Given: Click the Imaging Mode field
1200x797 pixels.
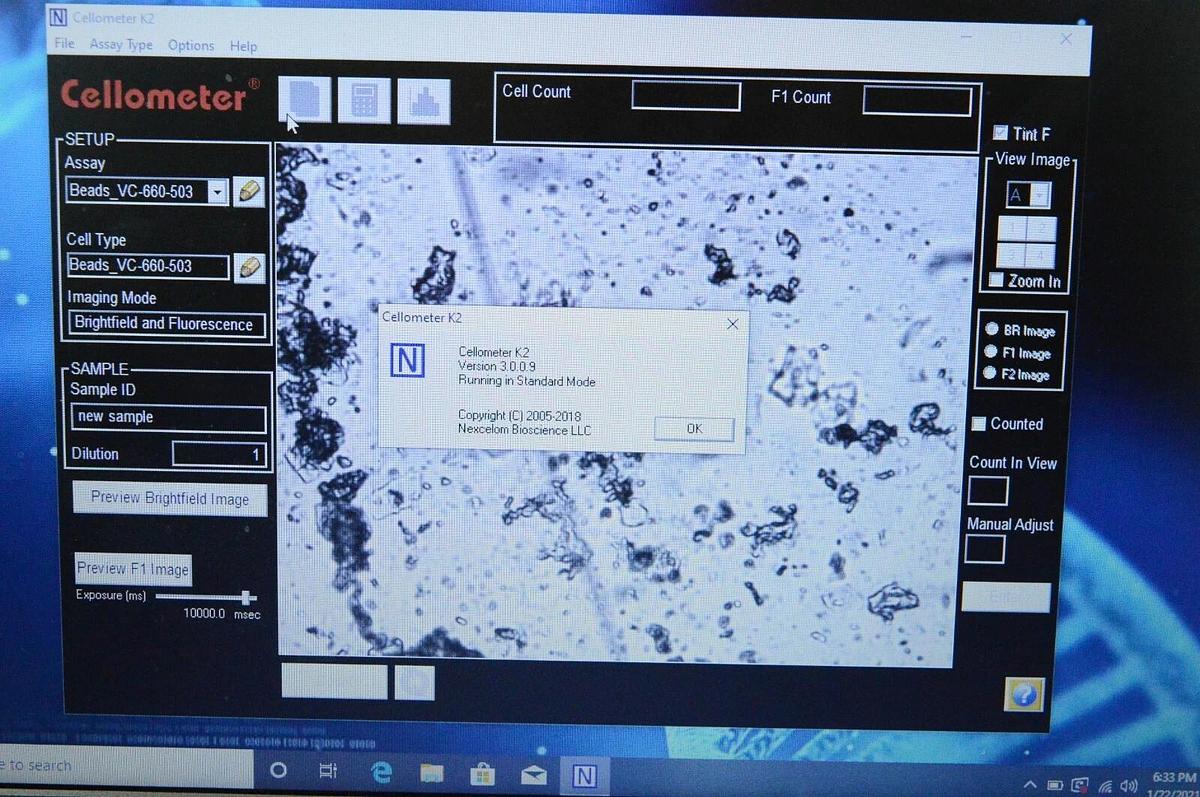Looking at the screenshot, I should click(169, 324).
